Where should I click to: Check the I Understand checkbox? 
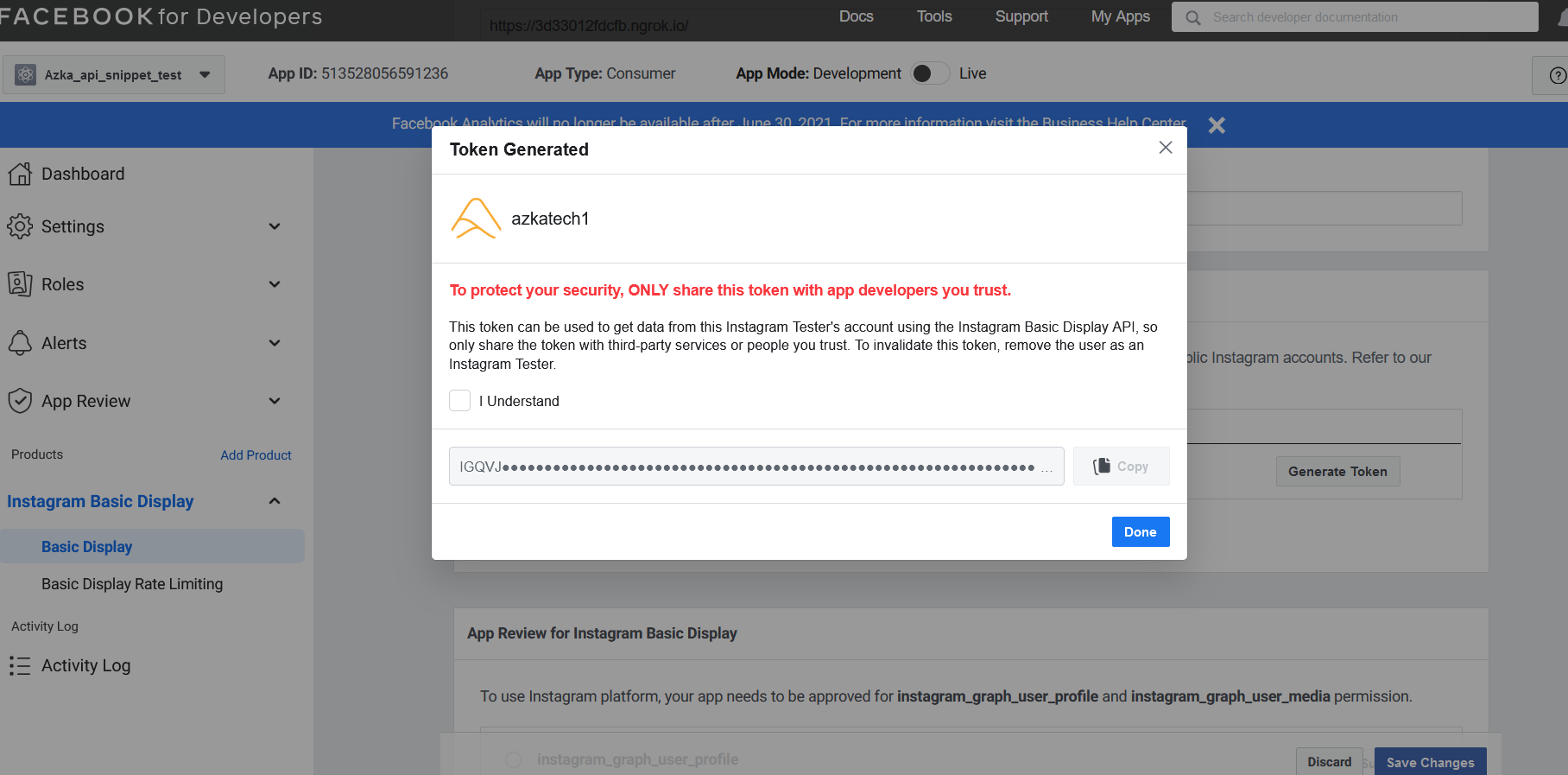tap(460, 401)
